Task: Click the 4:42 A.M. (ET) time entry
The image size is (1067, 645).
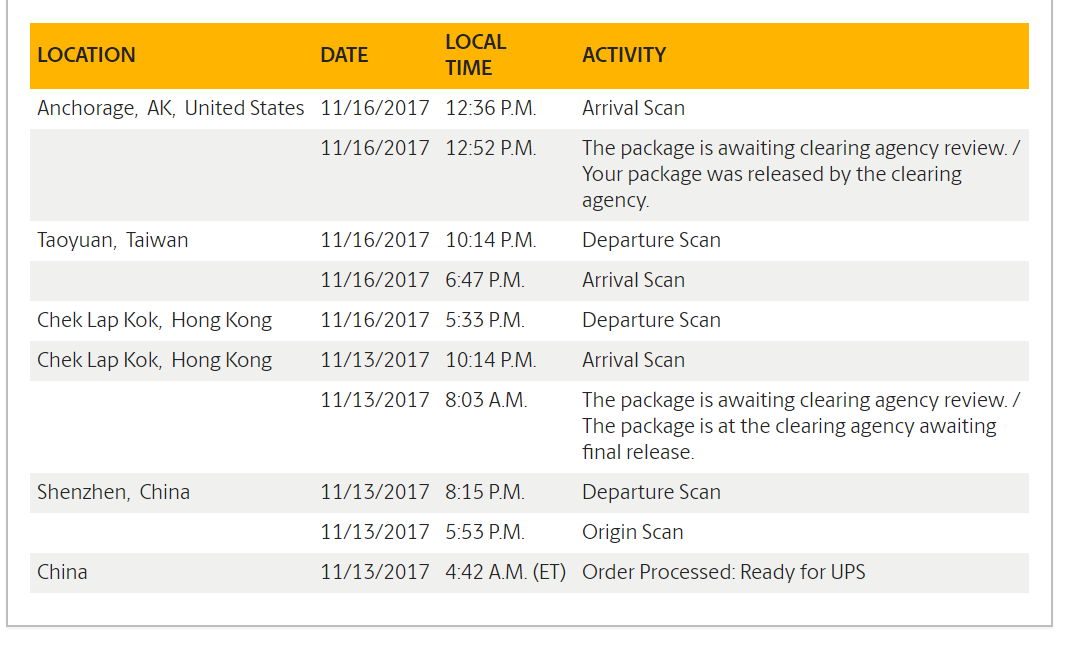Action: coord(505,572)
